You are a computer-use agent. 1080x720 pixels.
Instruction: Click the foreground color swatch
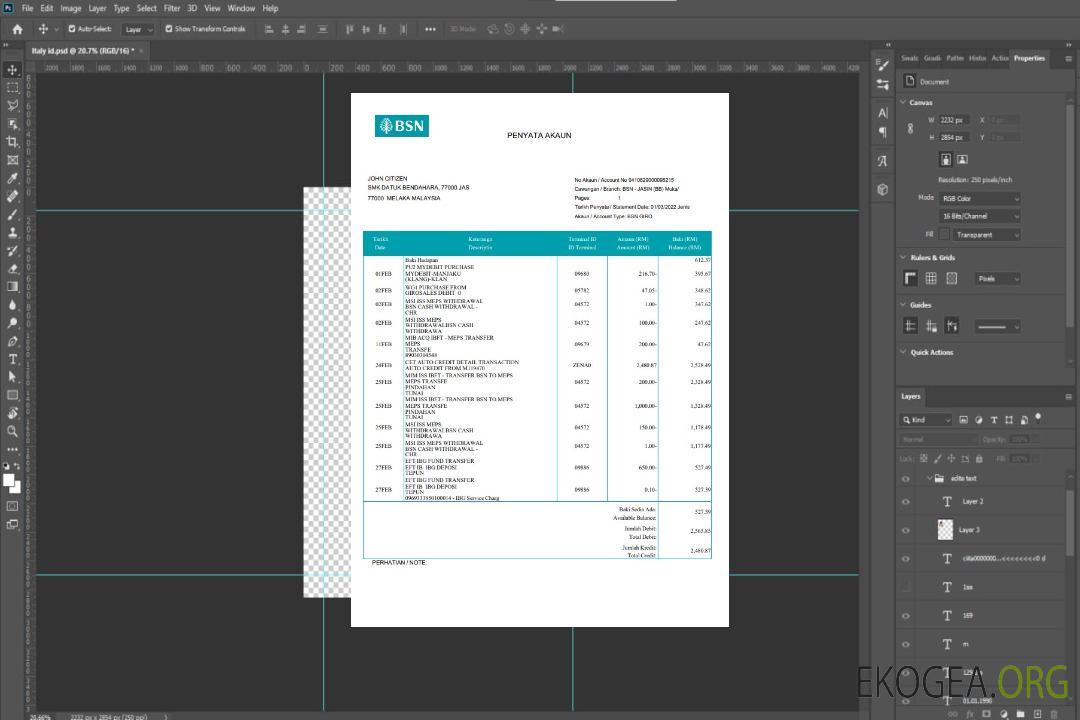[x=9, y=481]
